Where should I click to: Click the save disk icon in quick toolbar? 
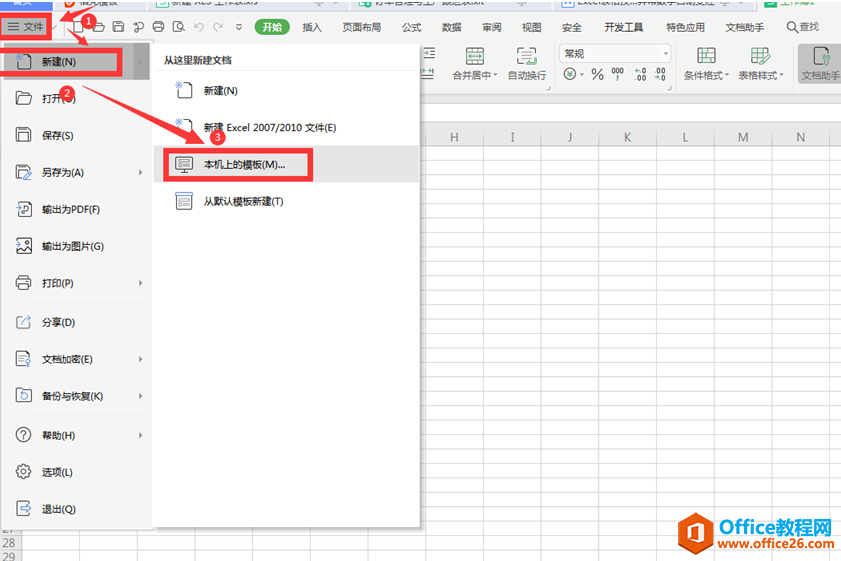coord(119,26)
